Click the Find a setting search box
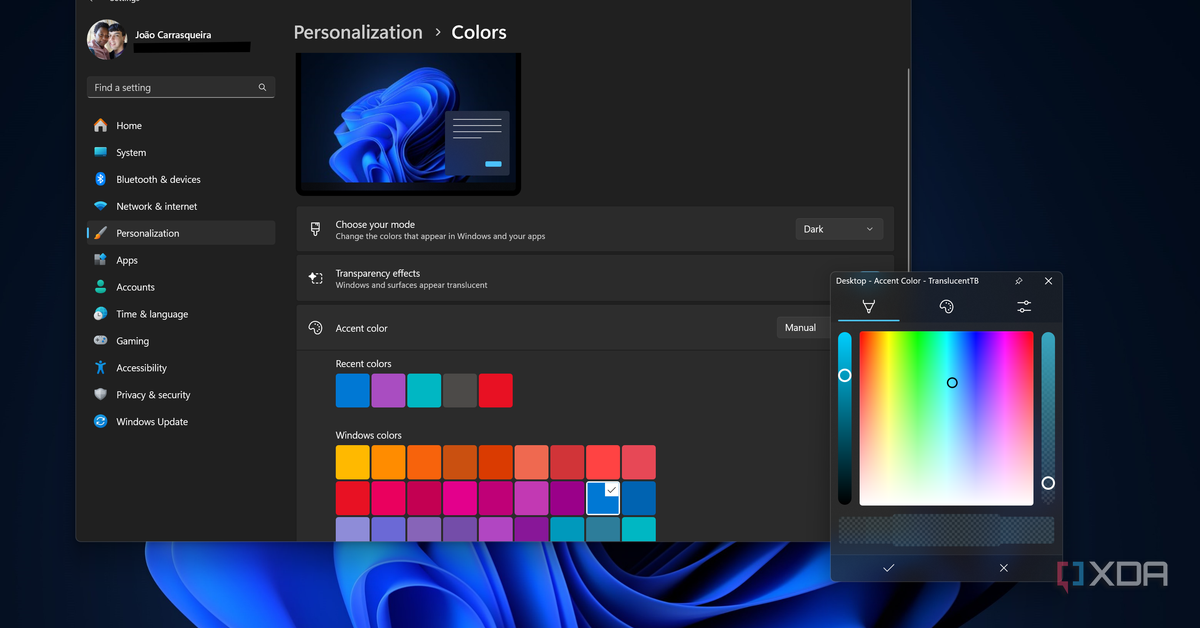 pos(181,88)
